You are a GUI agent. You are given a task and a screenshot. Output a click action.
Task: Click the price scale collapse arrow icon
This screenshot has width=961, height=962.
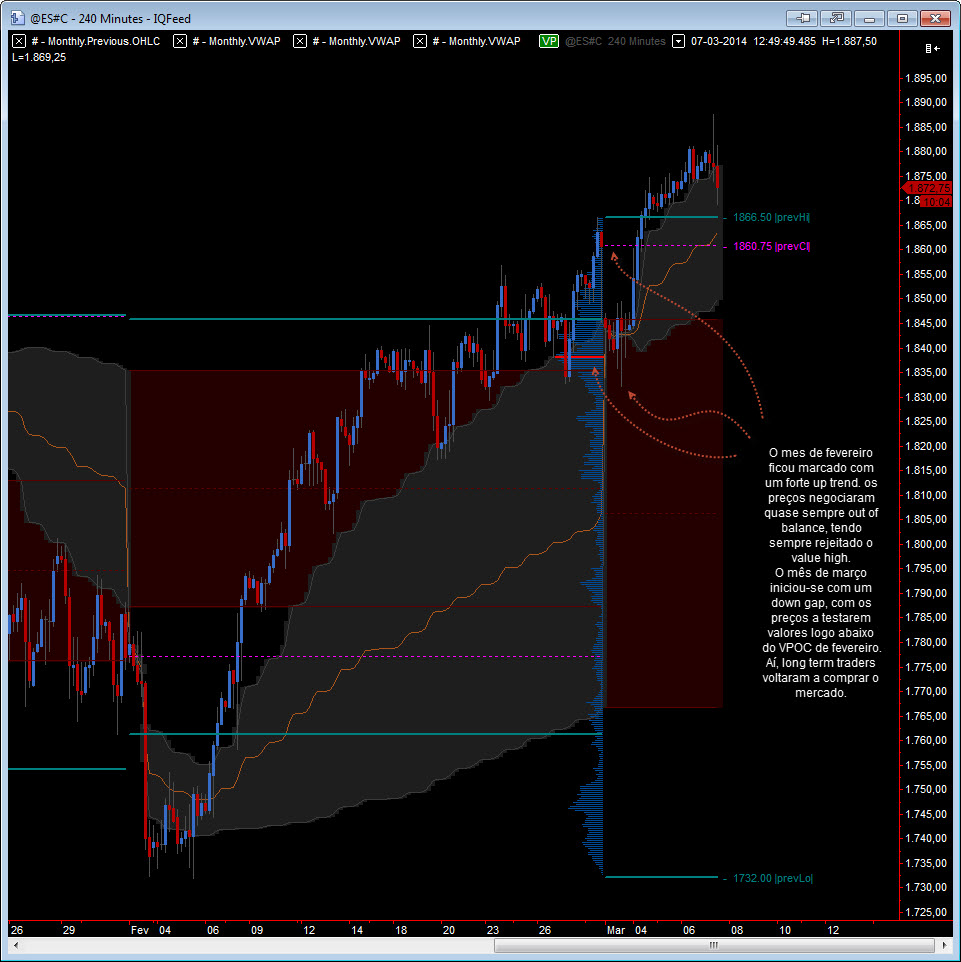[x=932, y=48]
